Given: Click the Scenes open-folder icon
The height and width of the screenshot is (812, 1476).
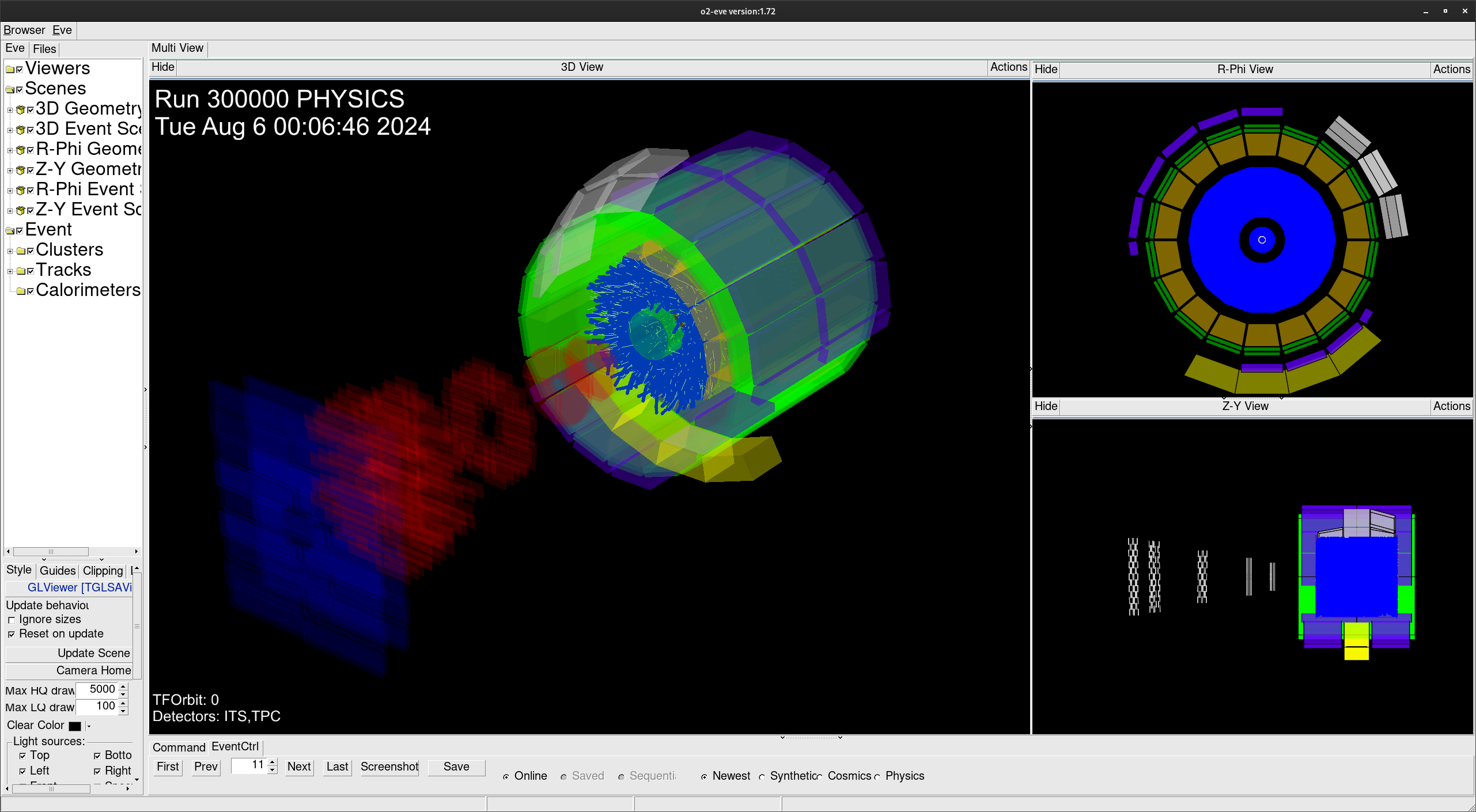Looking at the screenshot, I should tap(10, 90).
